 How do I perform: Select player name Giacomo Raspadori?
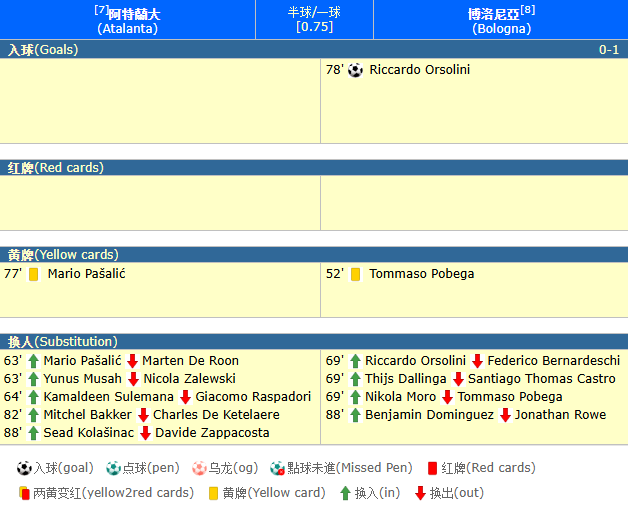pos(253,397)
